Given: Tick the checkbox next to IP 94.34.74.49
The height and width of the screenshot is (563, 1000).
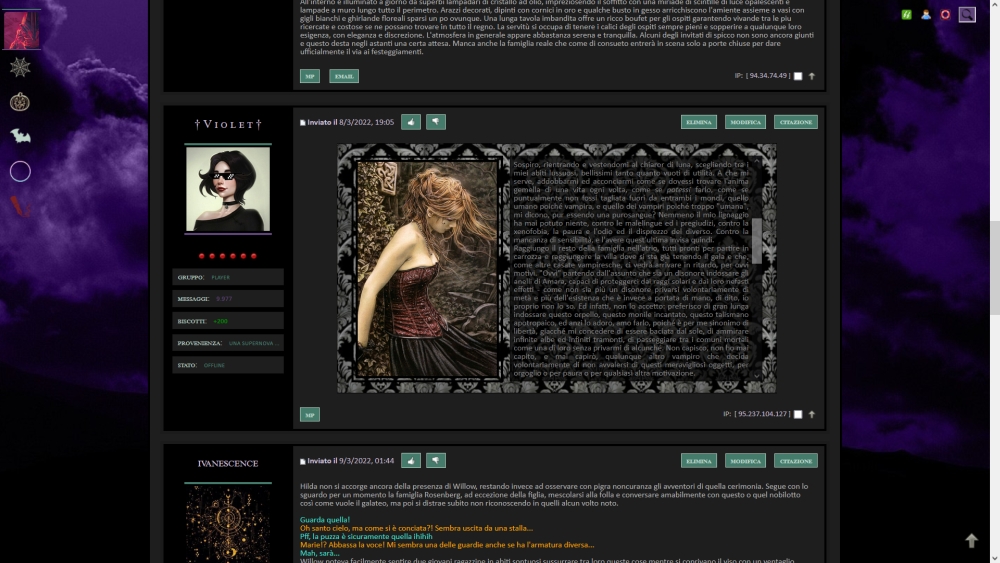Looking at the screenshot, I should coord(798,76).
